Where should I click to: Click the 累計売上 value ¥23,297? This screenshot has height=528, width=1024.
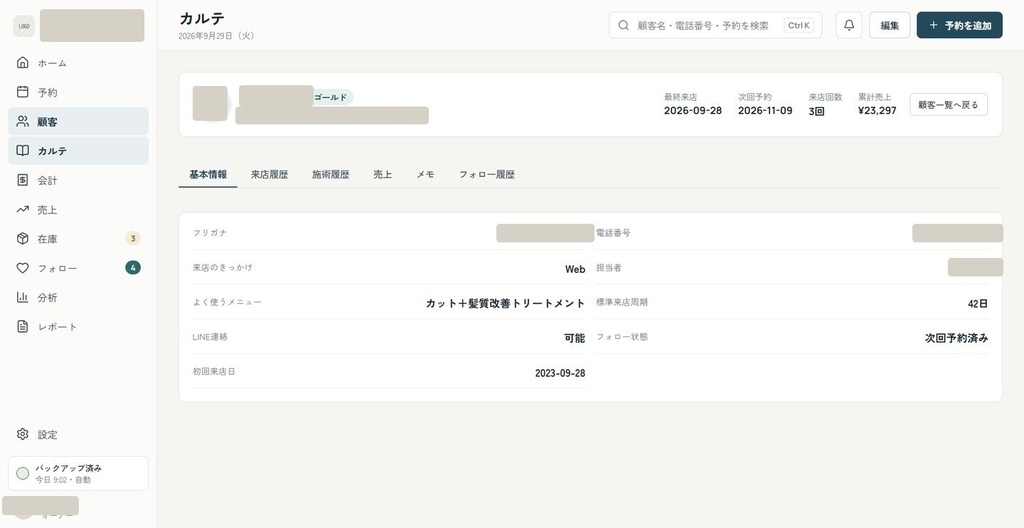(x=877, y=110)
